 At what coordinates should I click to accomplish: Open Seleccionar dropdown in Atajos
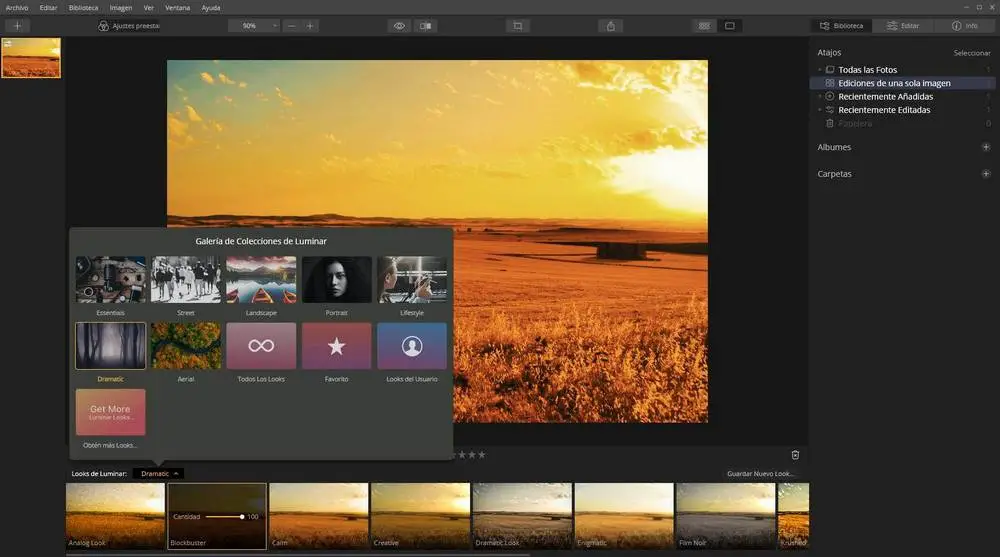tap(971, 53)
